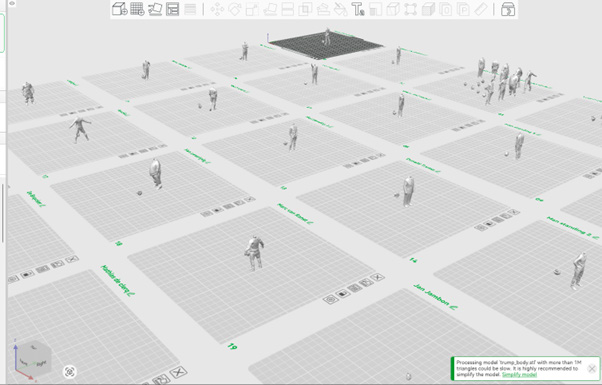602x385 pixels.
Task: Remove plate 18 with its X icon
Action: pyautogui.click(x=250, y=199)
